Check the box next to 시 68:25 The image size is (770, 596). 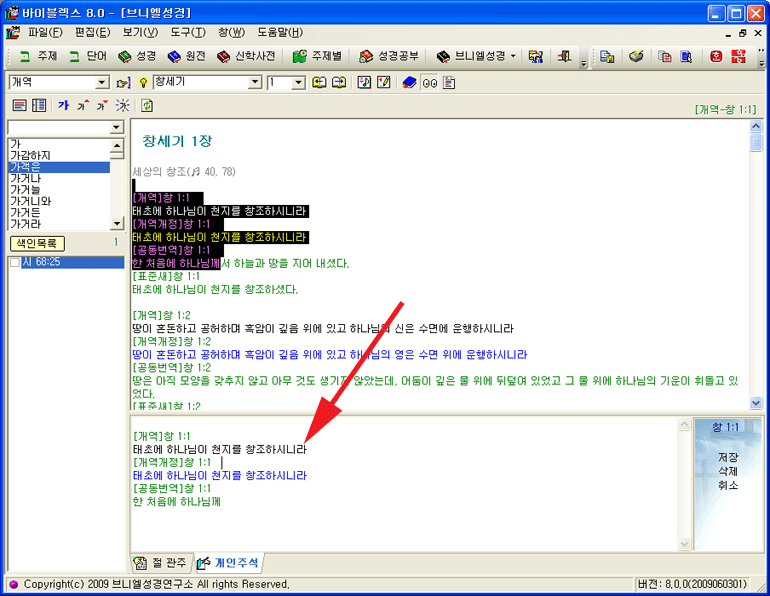(x=15, y=262)
